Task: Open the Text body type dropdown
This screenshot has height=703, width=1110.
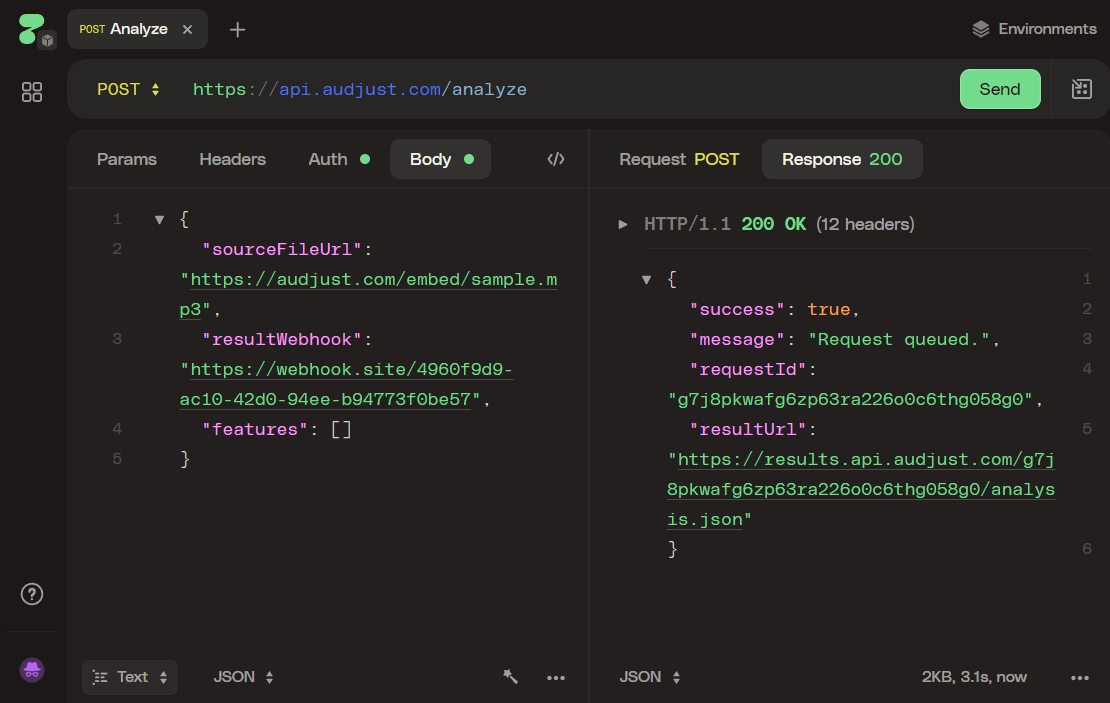Action: coord(130,677)
